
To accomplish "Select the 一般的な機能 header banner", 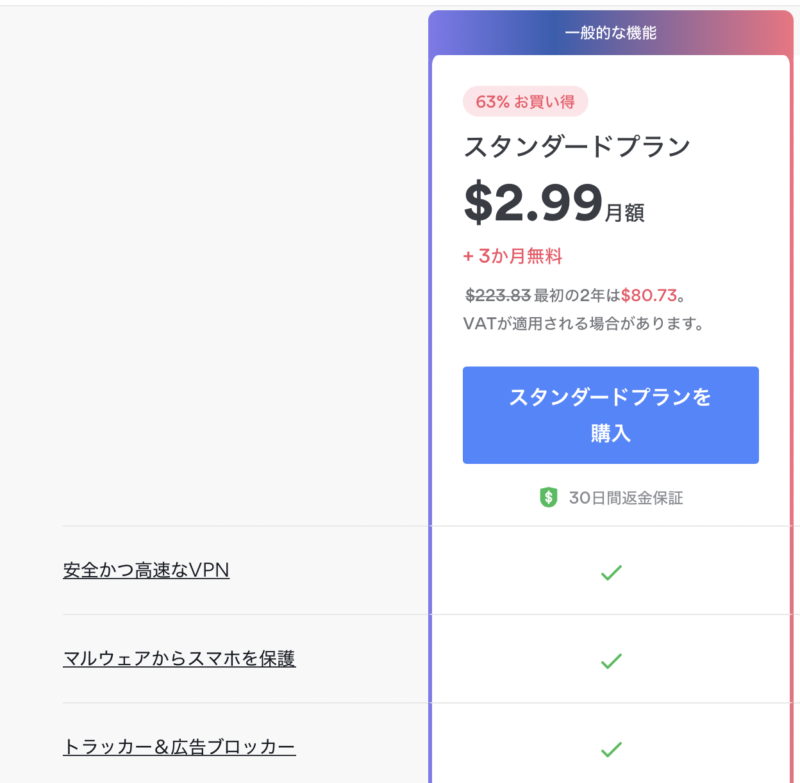I will (x=611, y=33).
